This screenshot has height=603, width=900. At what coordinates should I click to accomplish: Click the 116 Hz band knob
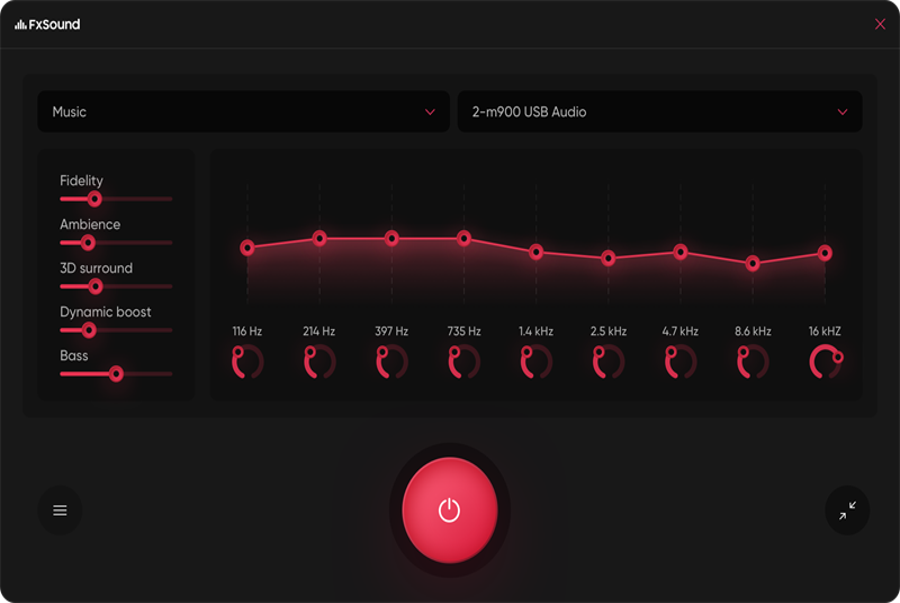coord(247,362)
